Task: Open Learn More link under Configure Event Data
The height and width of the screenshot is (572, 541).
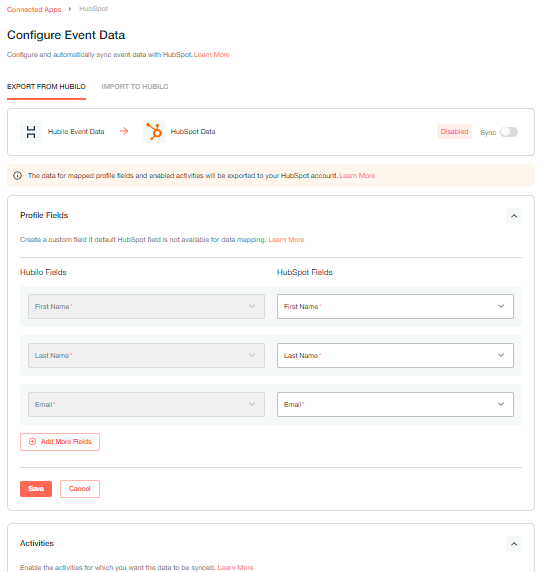Action: [212, 55]
